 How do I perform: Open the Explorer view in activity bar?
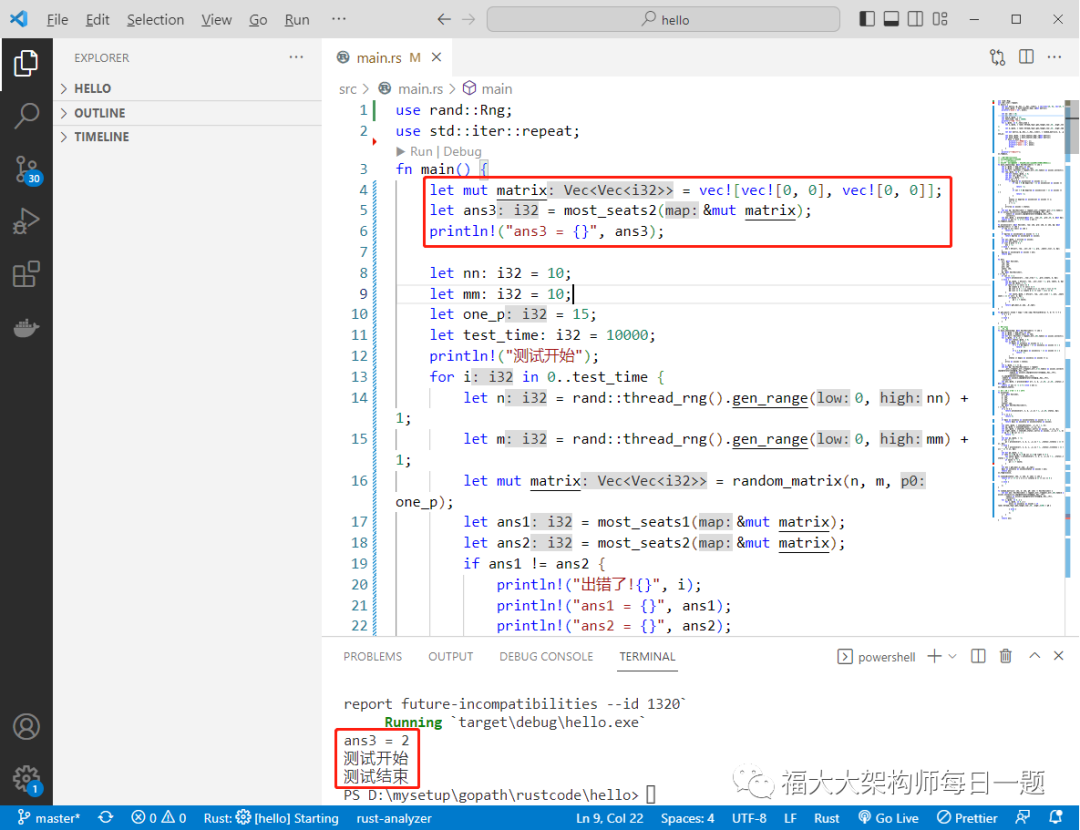pos(26,63)
